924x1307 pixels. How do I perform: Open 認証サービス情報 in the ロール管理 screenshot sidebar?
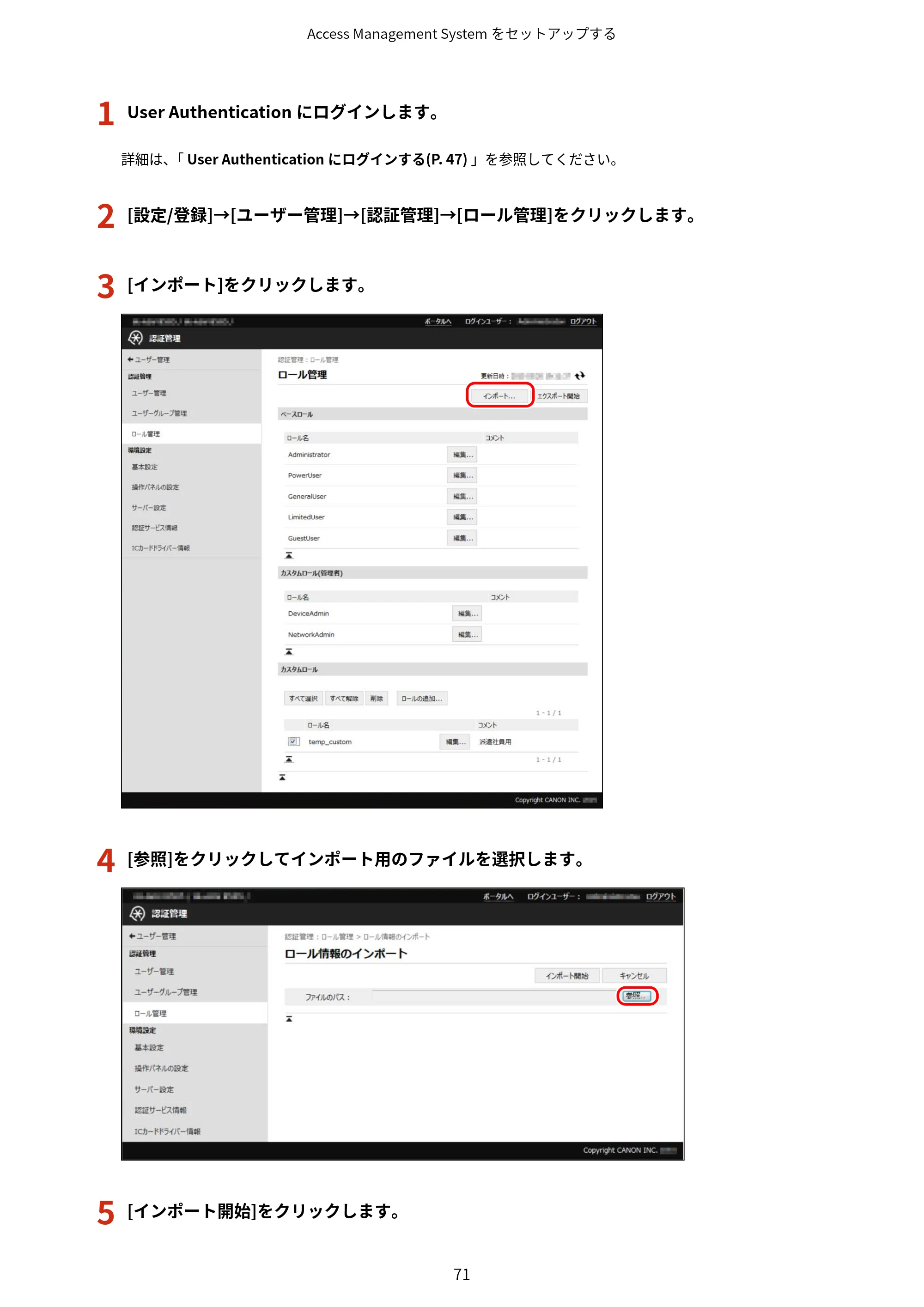click(x=154, y=528)
